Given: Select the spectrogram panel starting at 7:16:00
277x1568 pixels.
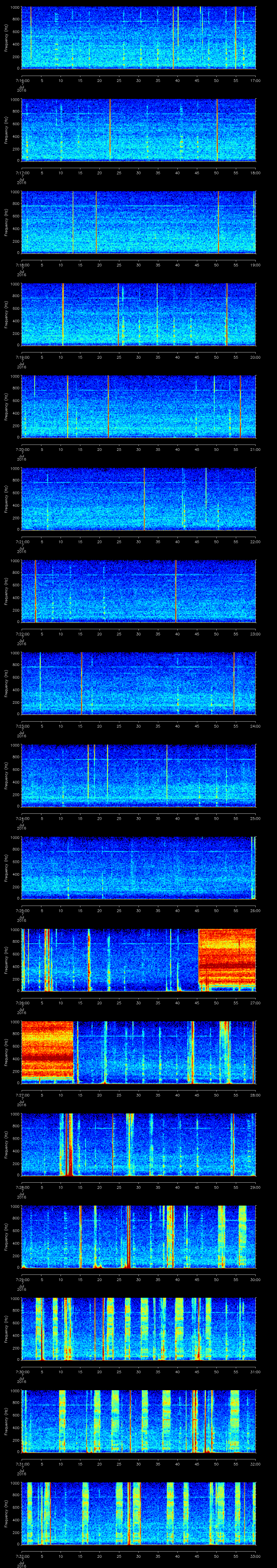Looking at the screenshot, I should 139,38.
